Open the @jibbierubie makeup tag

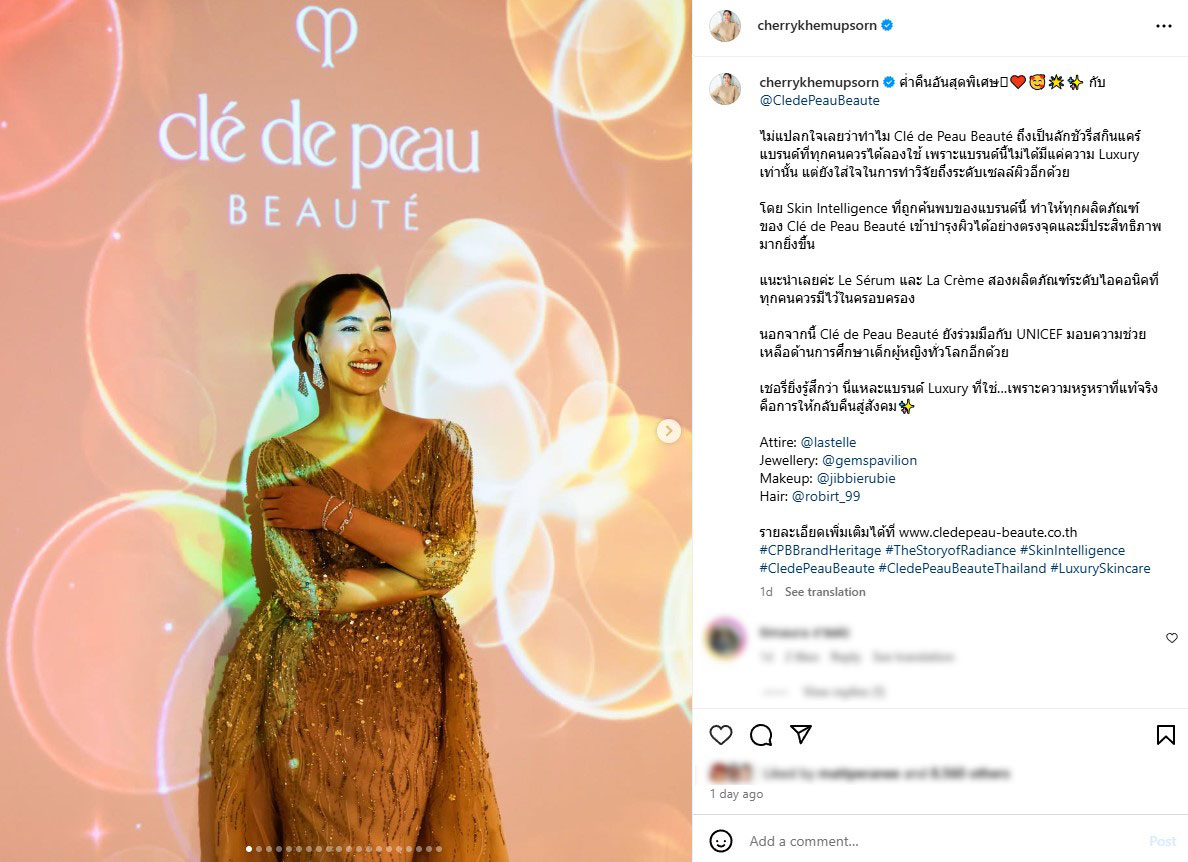coord(856,479)
